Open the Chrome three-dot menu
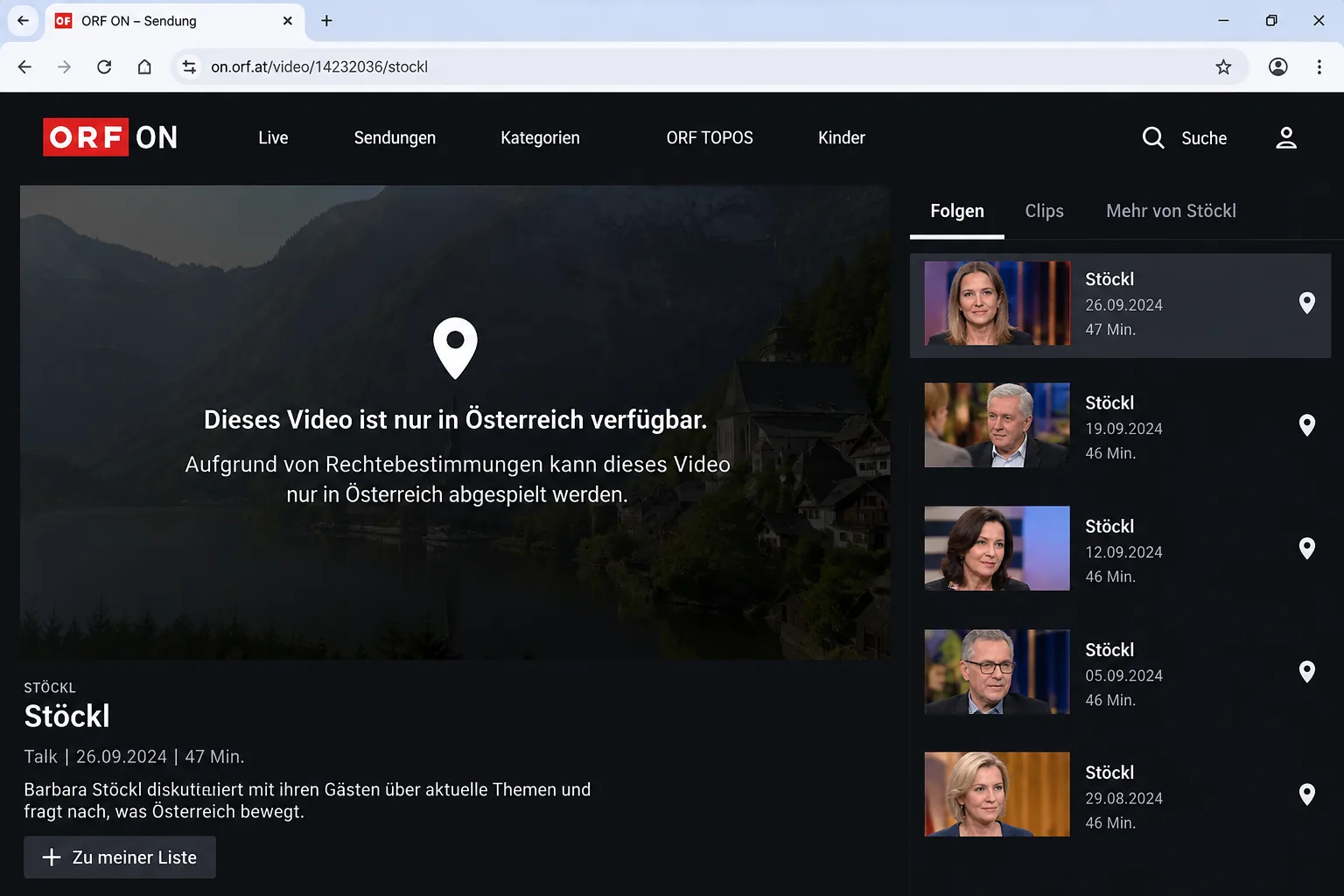Image resolution: width=1344 pixels, height=896 pixels. pyautogui.click(x=1319, y=66)
